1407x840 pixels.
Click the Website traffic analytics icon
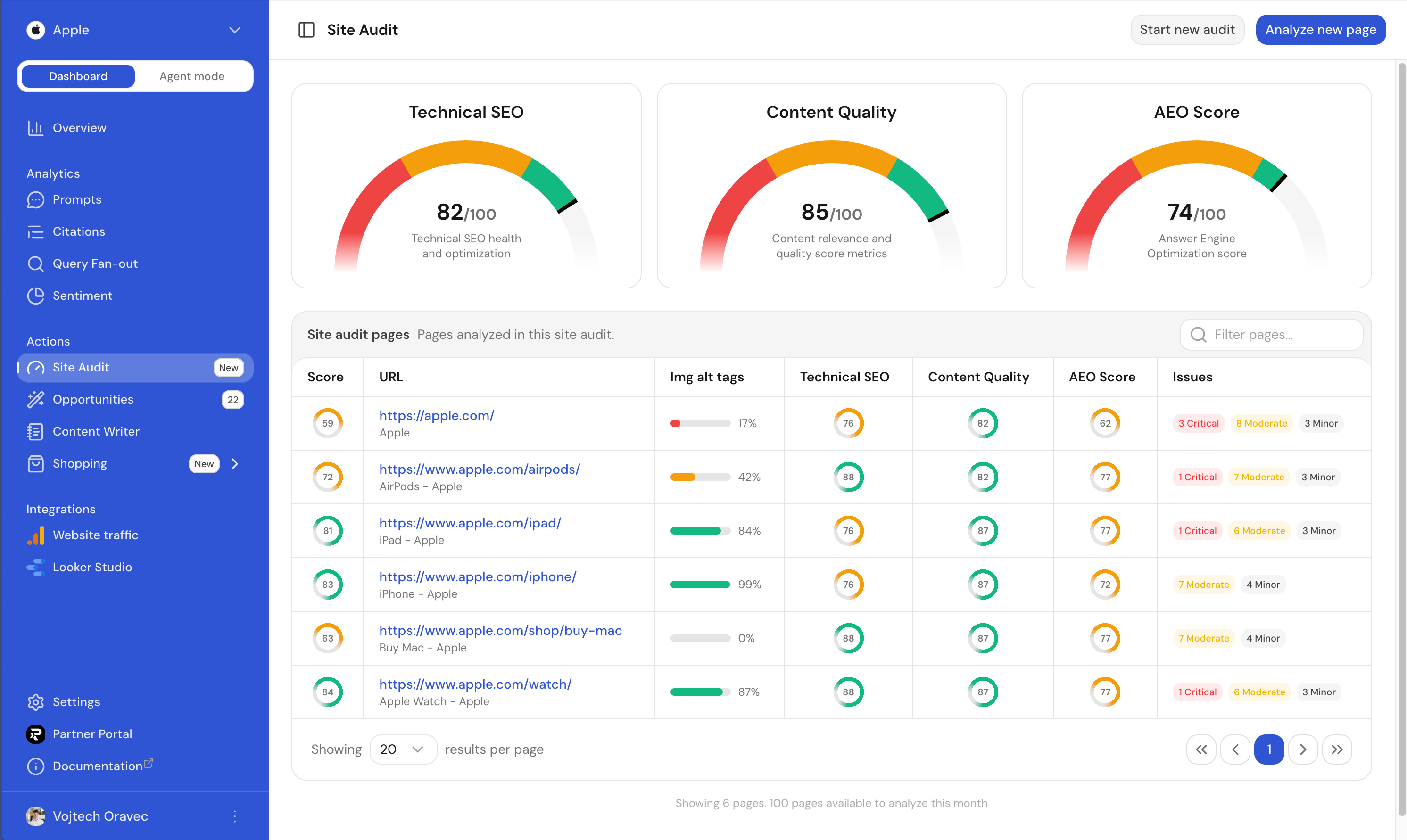pos(36,535)
